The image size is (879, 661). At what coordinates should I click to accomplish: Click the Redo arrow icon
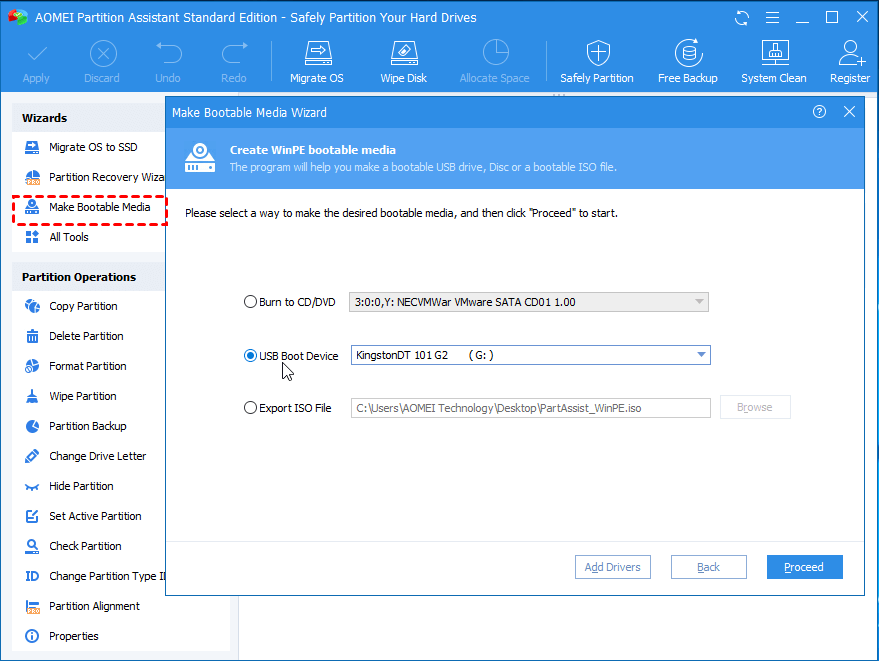(x=234, y=53)
